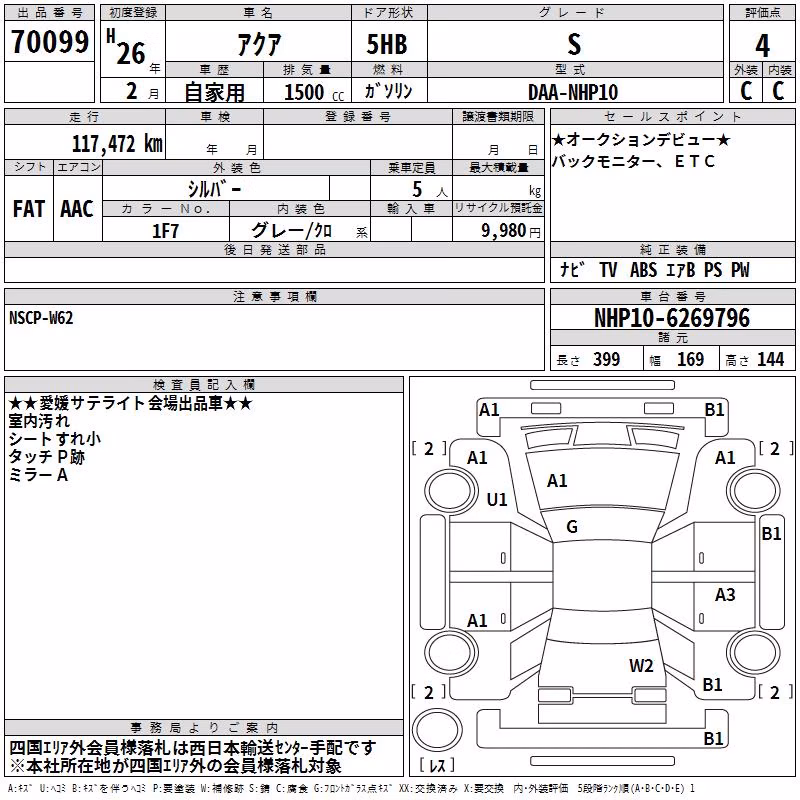Screen dimensions: 800x800
Task: Select the 車台番号 section header
Action: point(672,296)
